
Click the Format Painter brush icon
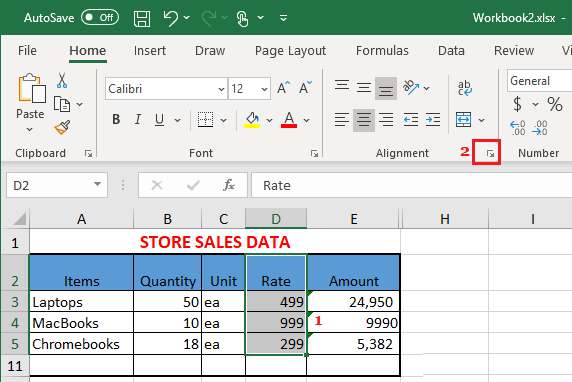(62, 127)
